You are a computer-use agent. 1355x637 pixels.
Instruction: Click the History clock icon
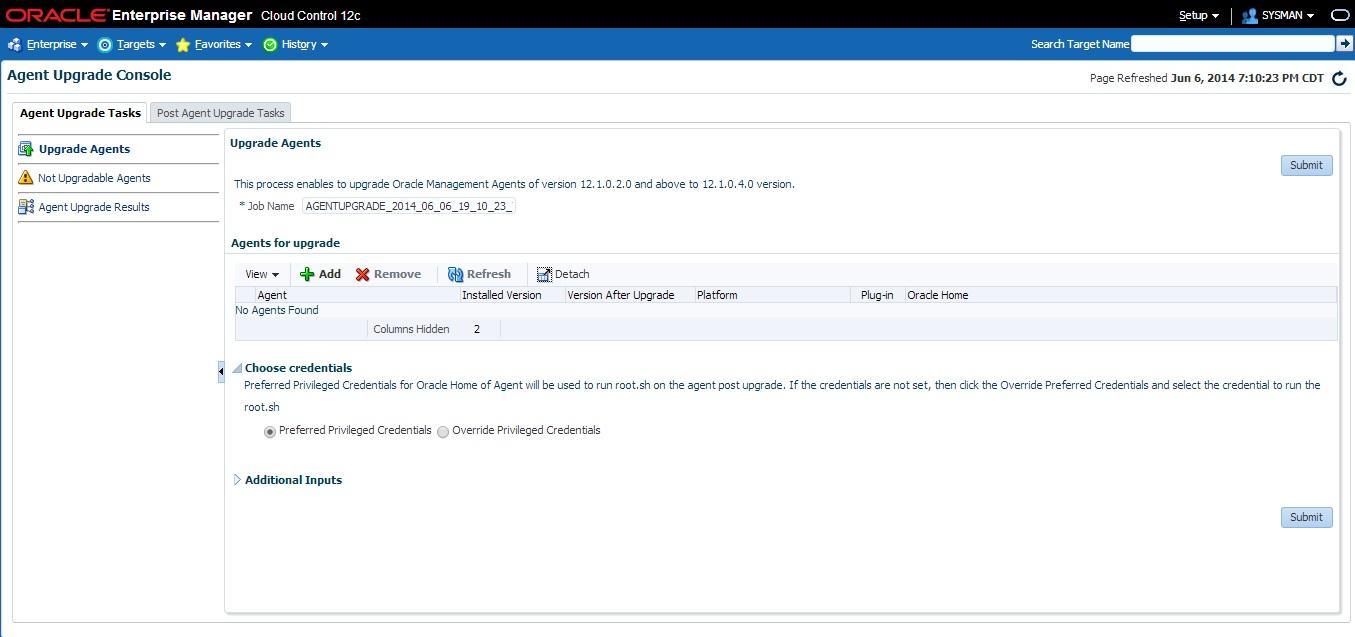[x=270, y=44]
